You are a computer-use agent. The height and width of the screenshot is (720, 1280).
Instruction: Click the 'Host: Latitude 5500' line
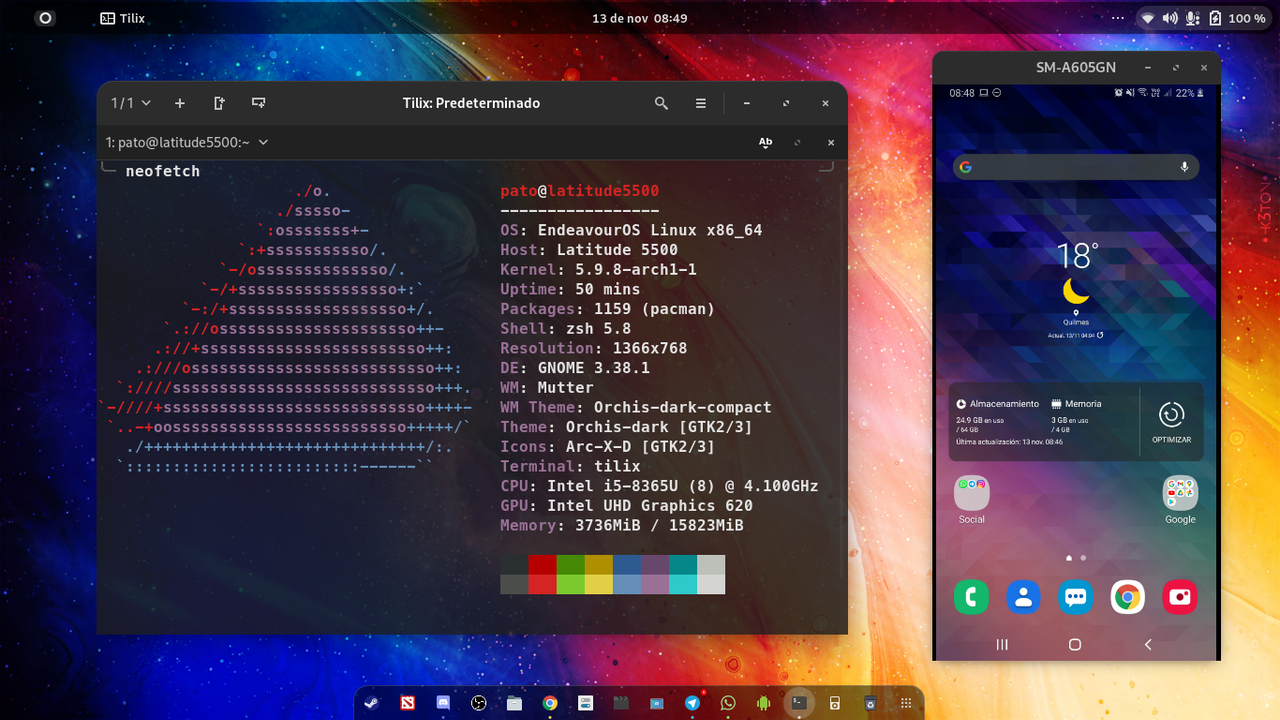click(589, 250)
